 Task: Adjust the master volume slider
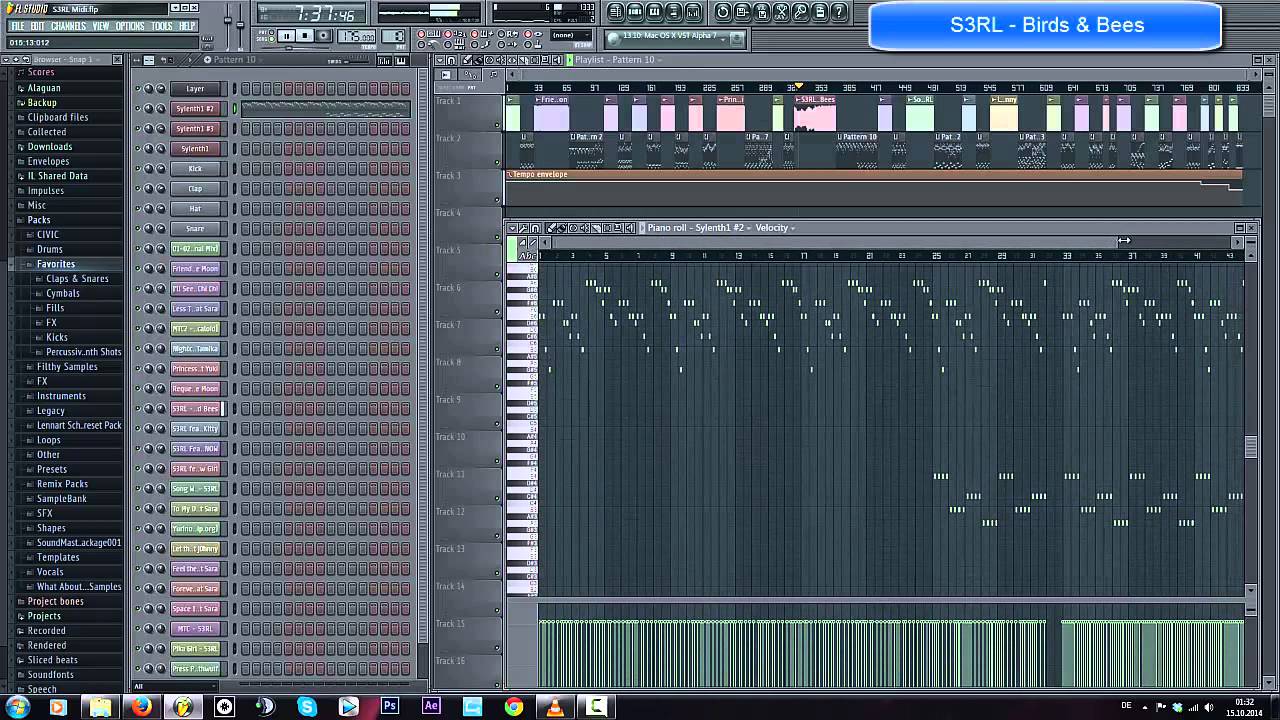[x=228, y=20]
